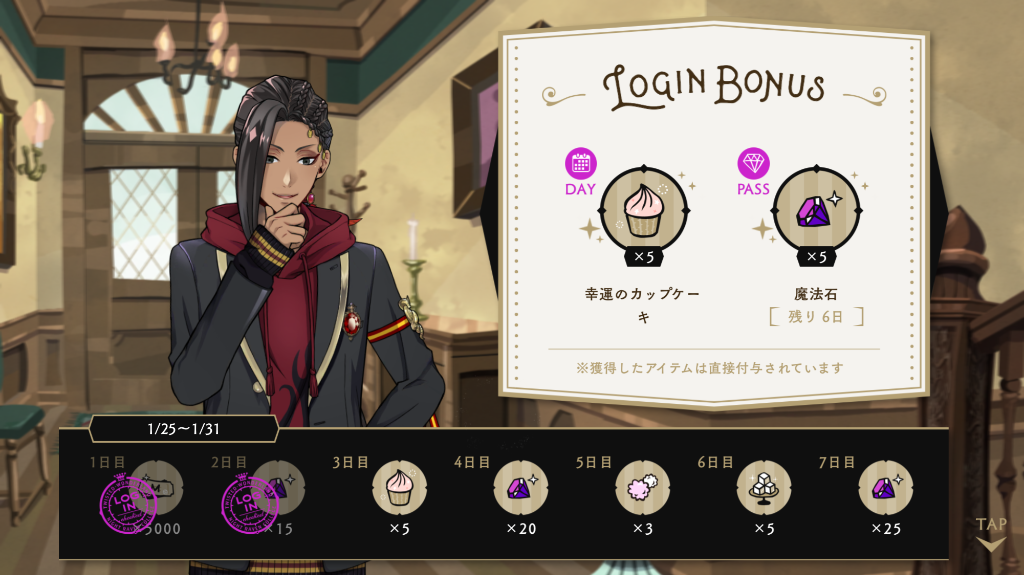The height and width of the screenshot is (576, 1024).
Task: Click the 幸運のカップケーキ item name
Action: pyautogui.click(x=643, y=305)
